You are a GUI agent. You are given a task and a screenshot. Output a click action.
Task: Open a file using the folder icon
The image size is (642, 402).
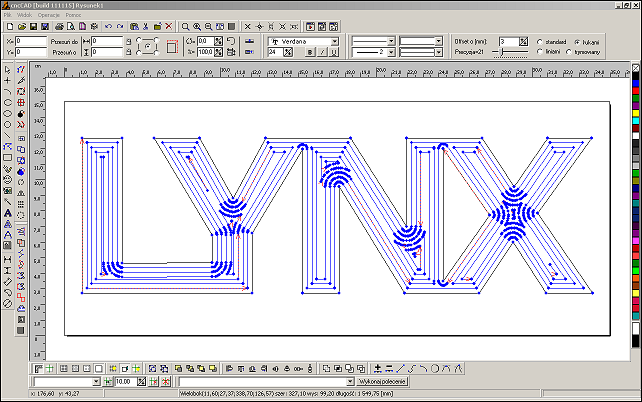pyautogui.click(x=22, y=27)
